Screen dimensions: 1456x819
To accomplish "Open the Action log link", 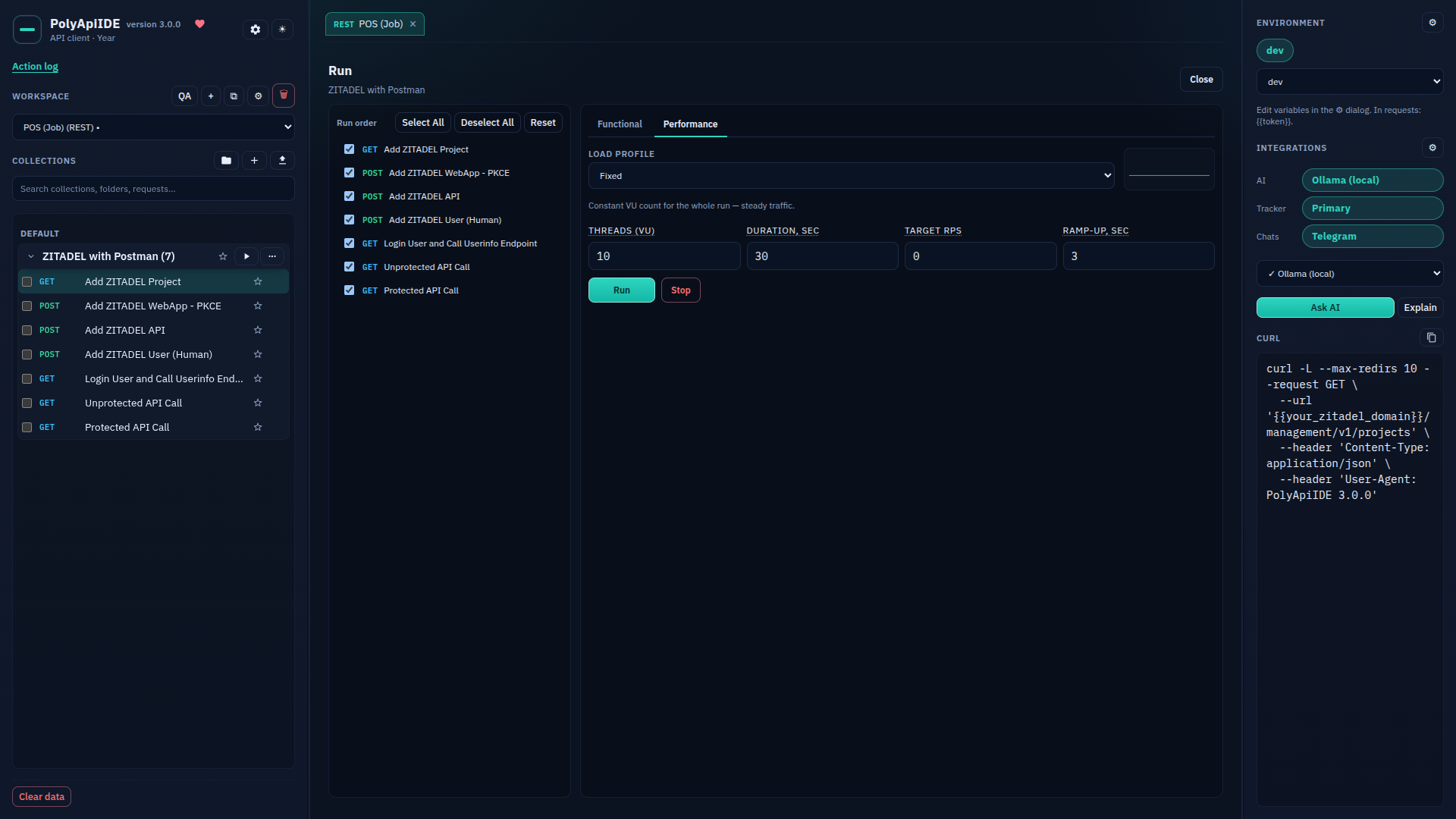I will point(35,67).
